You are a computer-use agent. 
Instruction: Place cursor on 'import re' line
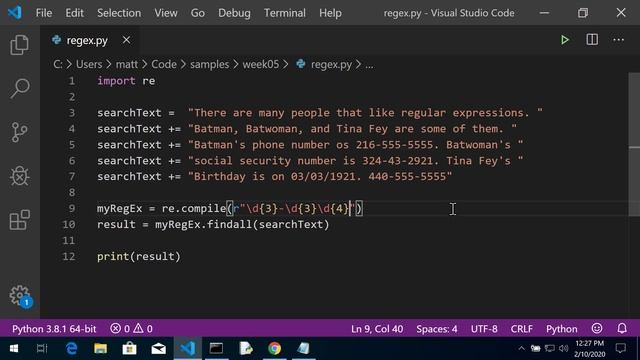(126, 81)
